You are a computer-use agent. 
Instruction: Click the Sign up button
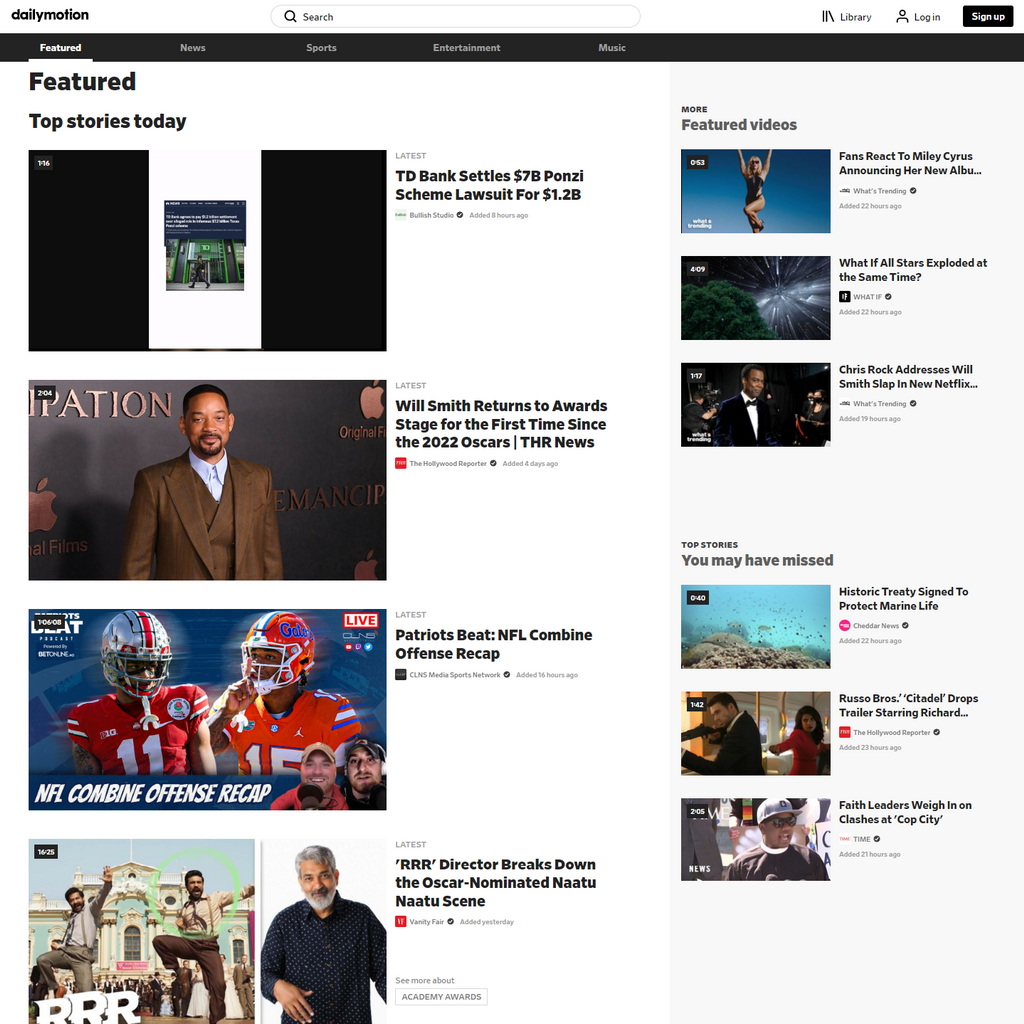tap(987, 16)
